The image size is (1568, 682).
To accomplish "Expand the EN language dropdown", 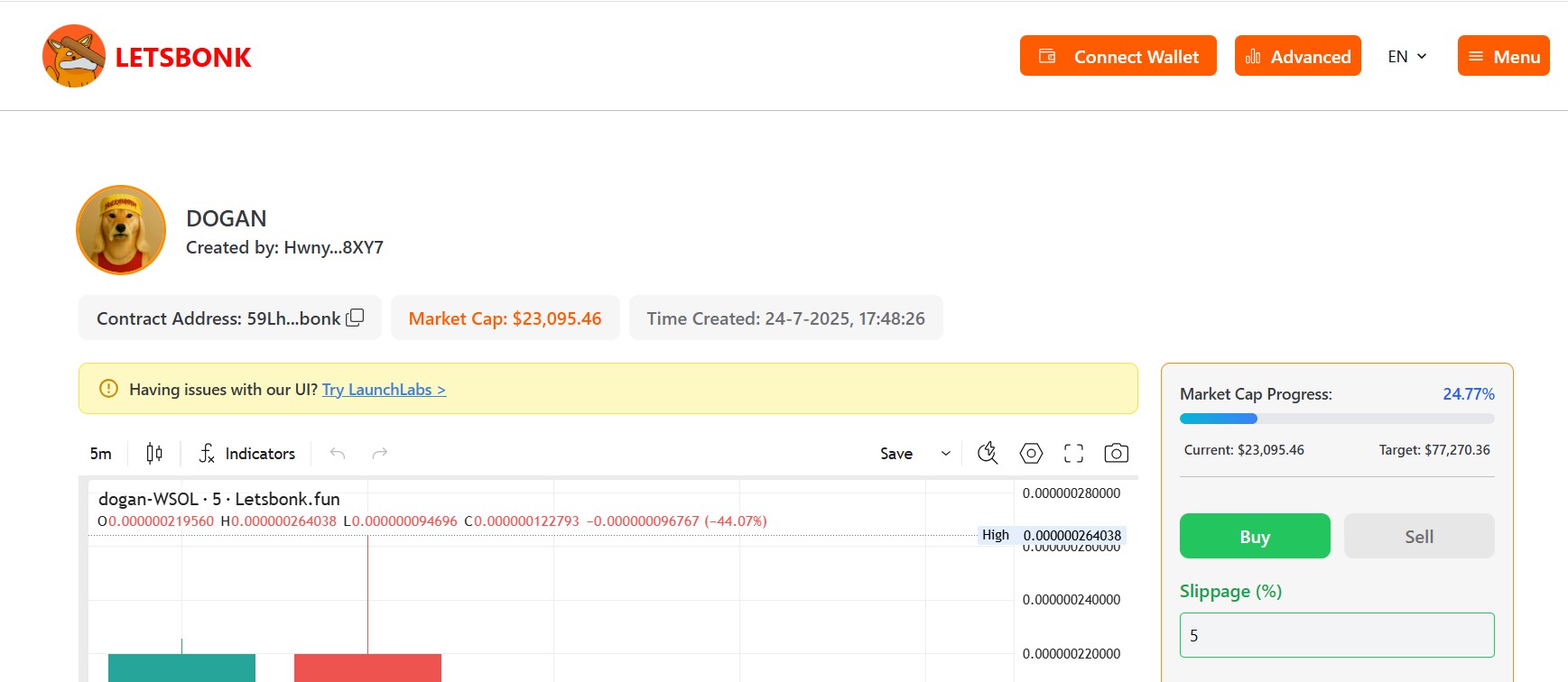I will point(1407,56).
